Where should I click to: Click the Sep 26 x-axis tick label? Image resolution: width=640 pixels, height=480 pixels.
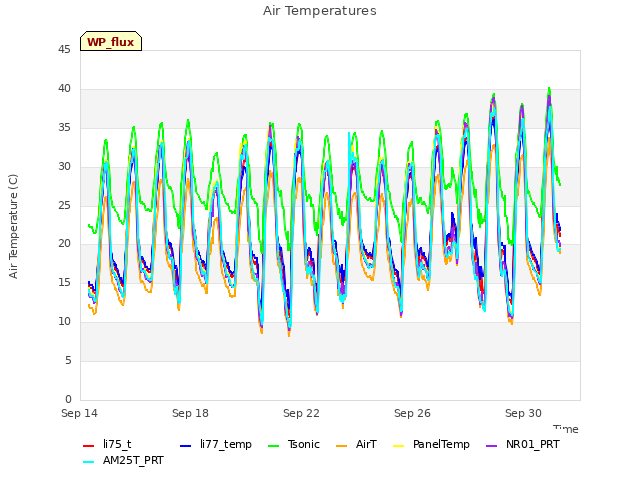[x=412, y=413]
